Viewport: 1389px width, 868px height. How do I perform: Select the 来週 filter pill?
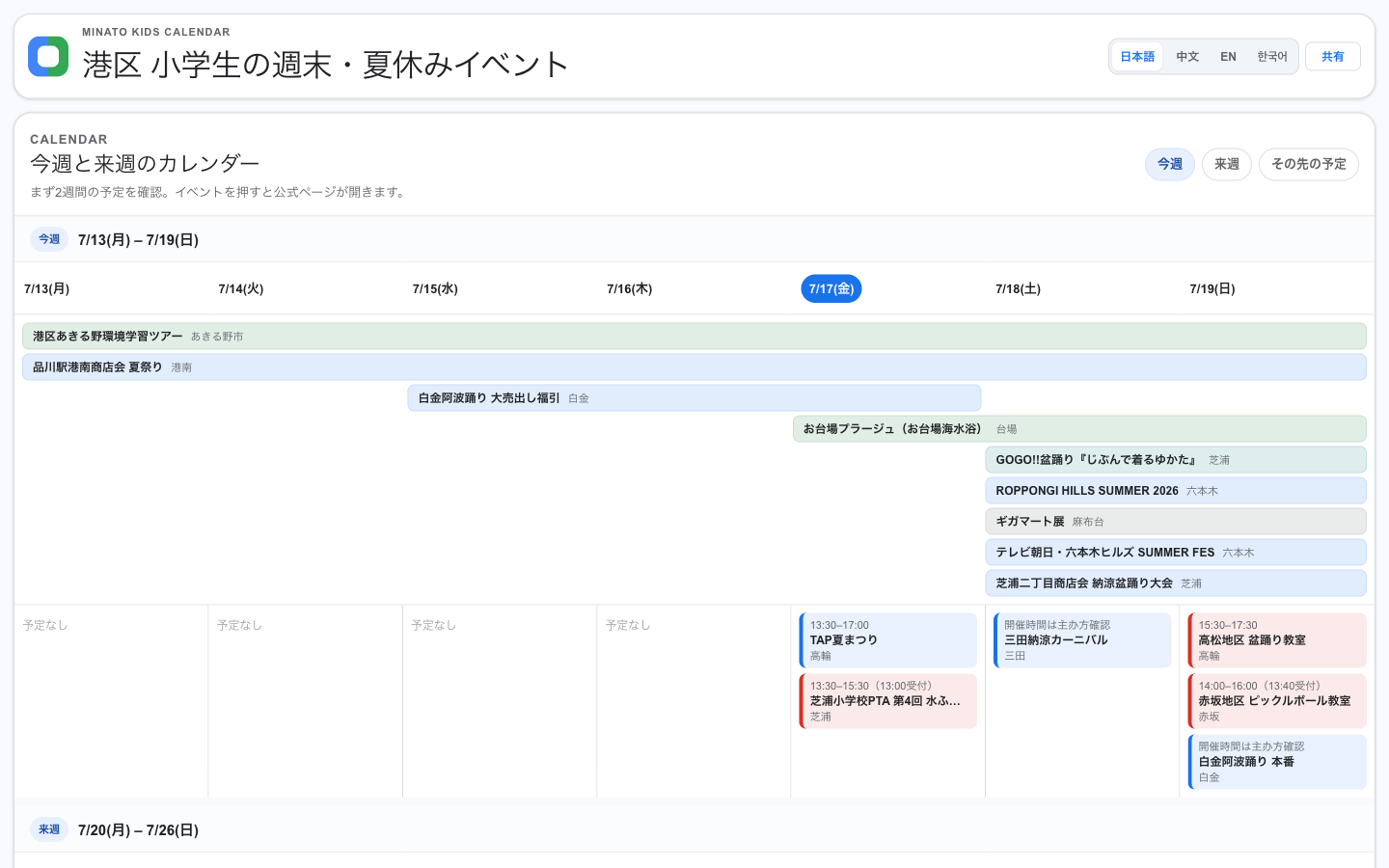1227,164
